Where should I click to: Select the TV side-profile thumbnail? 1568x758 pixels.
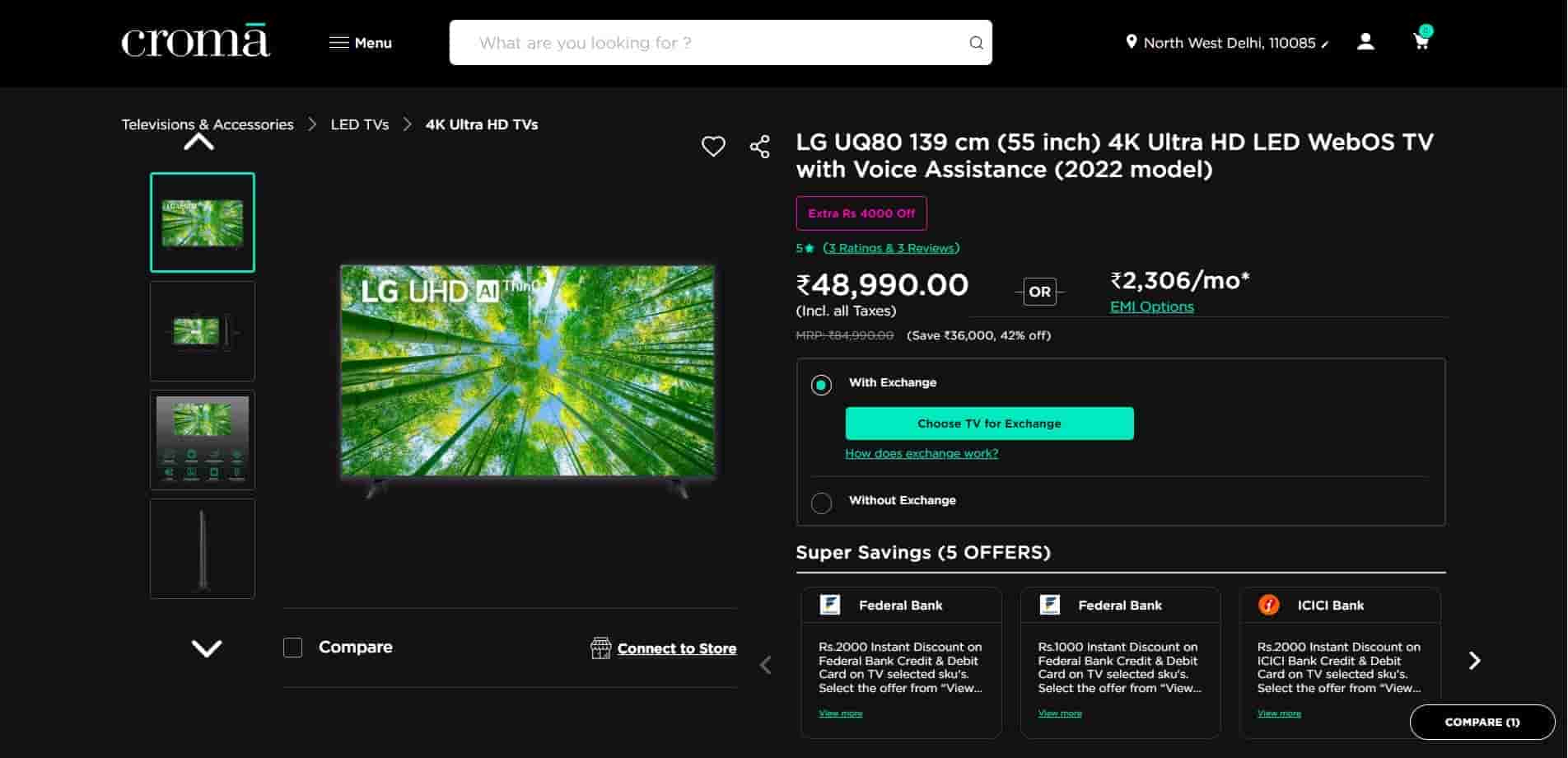pyautogui.click(x=203, y=549)
